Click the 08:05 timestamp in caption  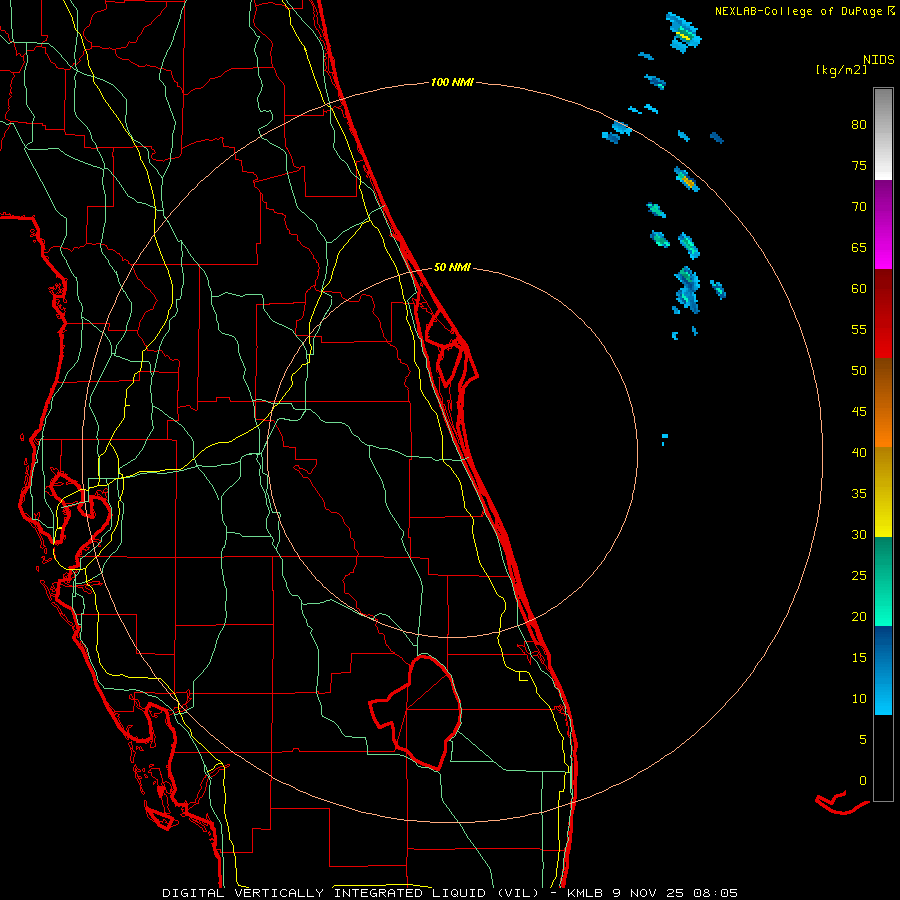click(715, 893)
